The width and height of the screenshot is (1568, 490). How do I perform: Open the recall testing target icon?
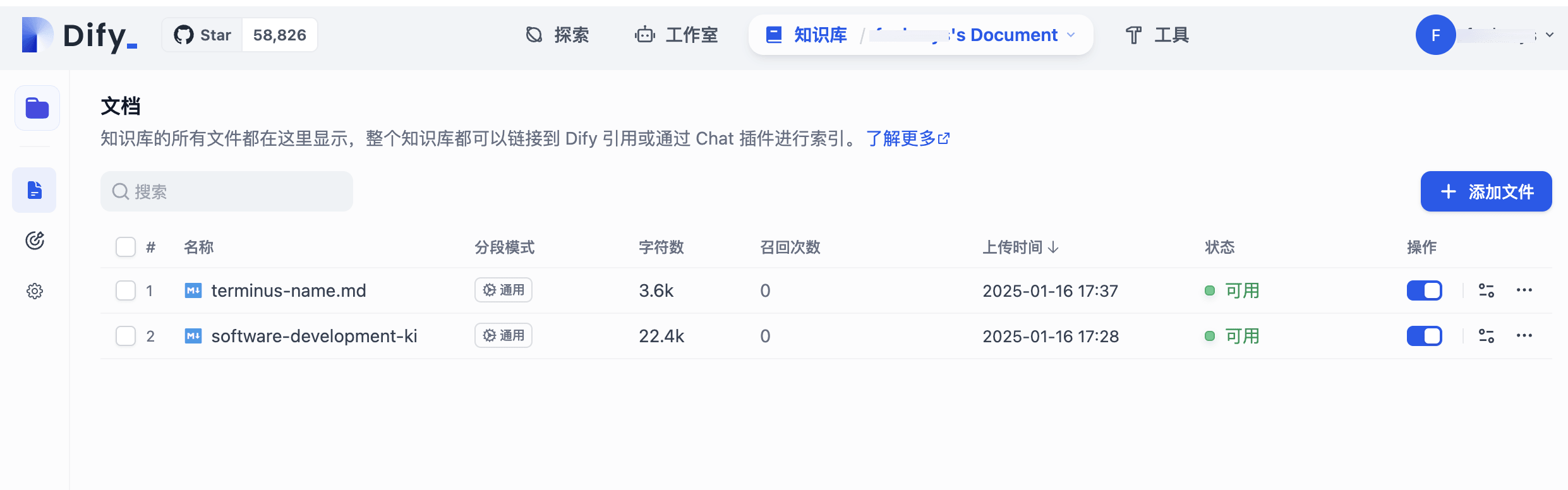point(35,241)
